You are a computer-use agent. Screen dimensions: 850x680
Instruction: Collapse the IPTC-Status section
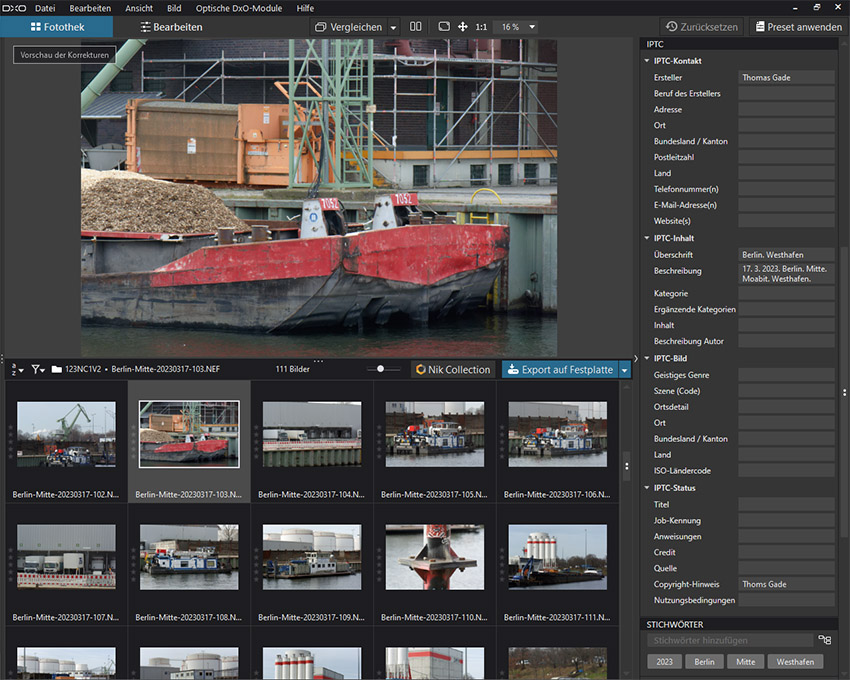tap(647, 488)
